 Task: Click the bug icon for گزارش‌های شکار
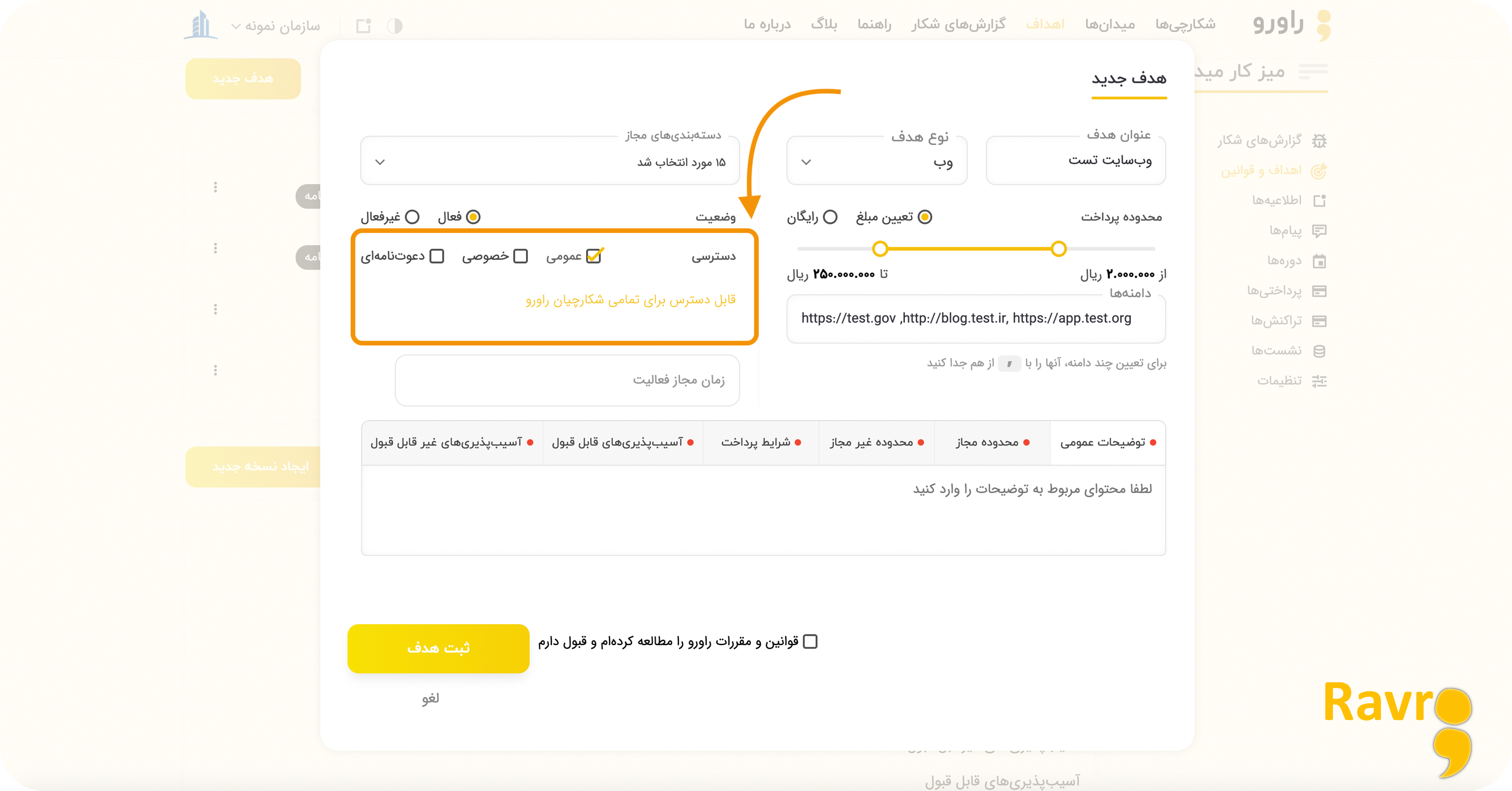[x=1319, y=141]
